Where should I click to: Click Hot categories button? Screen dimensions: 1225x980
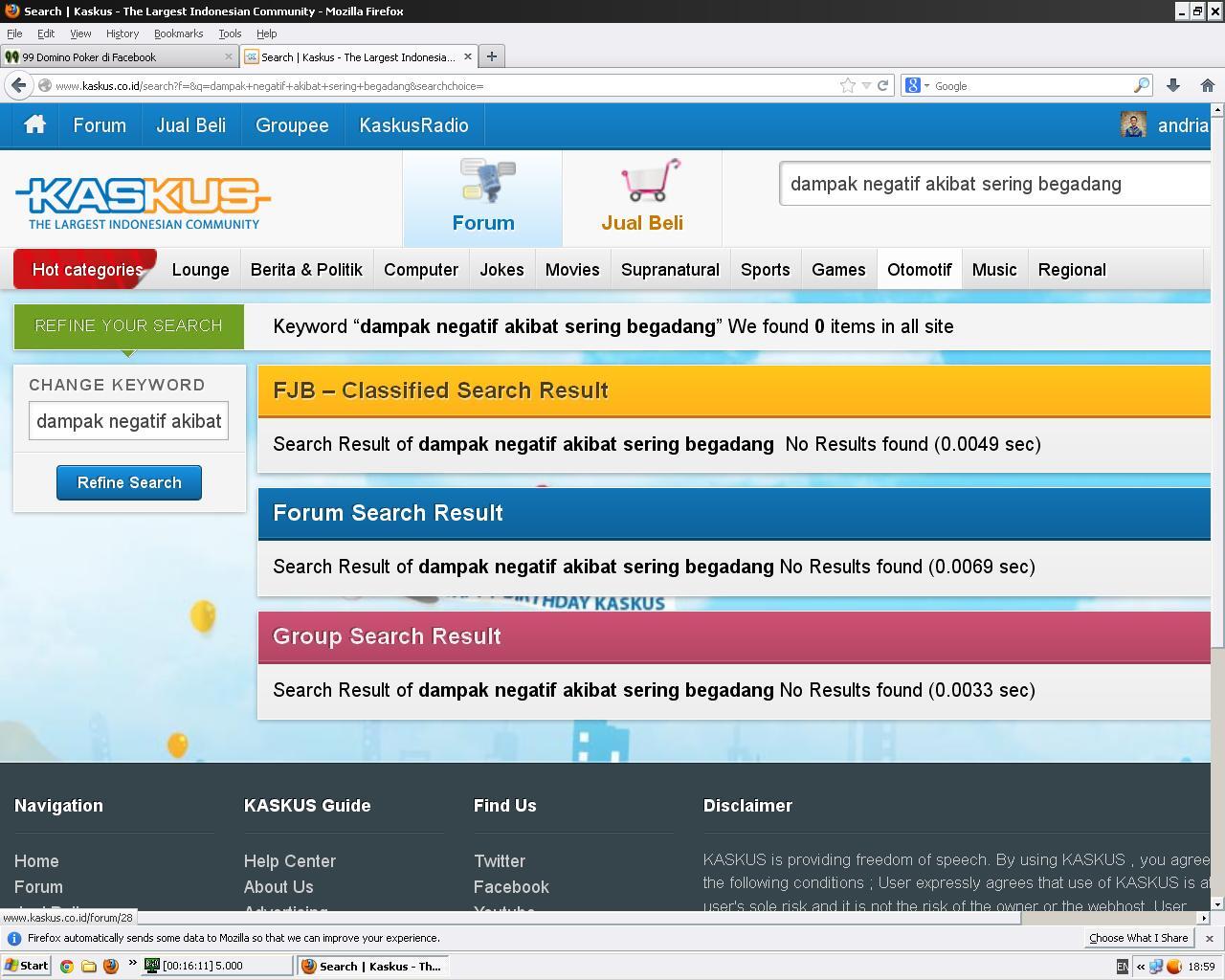tap(85, 269)
